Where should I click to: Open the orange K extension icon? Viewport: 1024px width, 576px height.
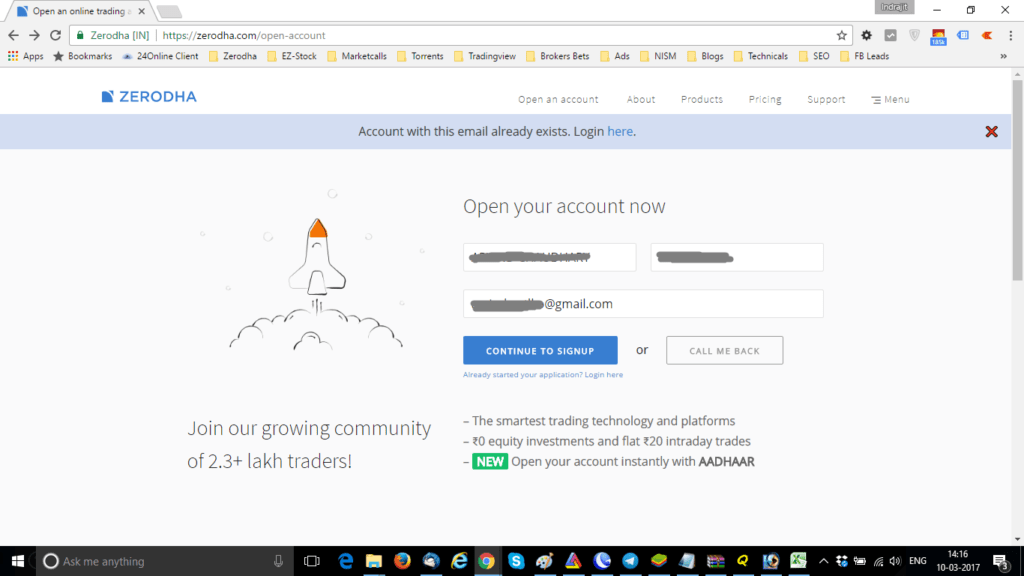pyautogui.click(x=987, y=35)
